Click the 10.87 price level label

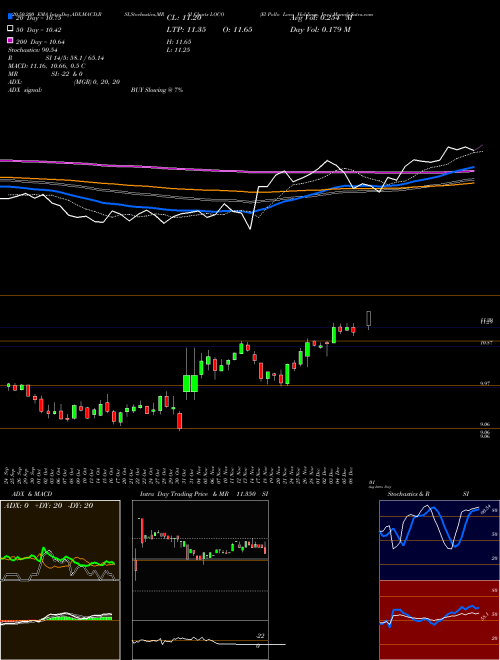click(x=486, y=343)
